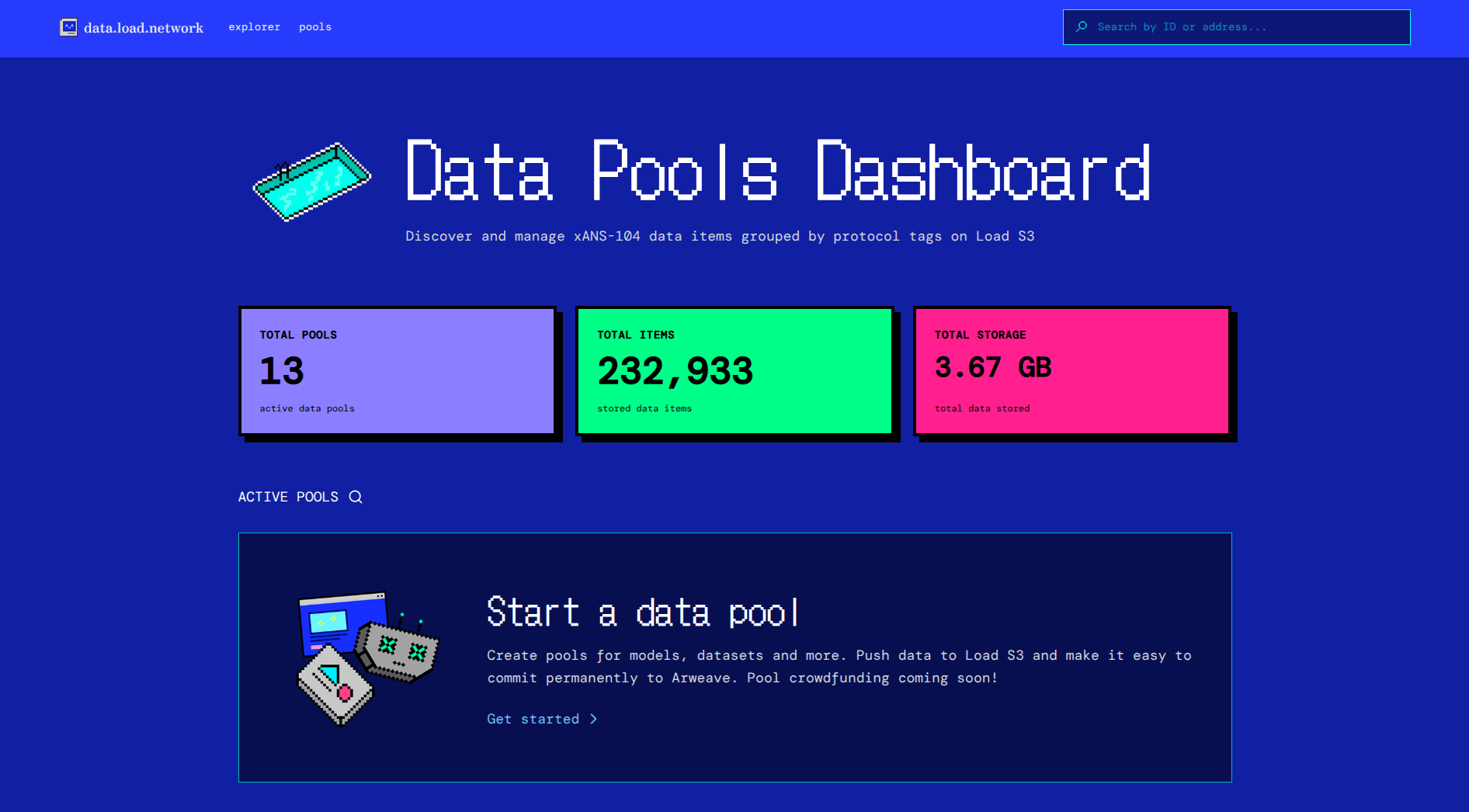Click the swimming pool pixel-art icon
The width and height of the screenshot is (1469, 812).
312,182
